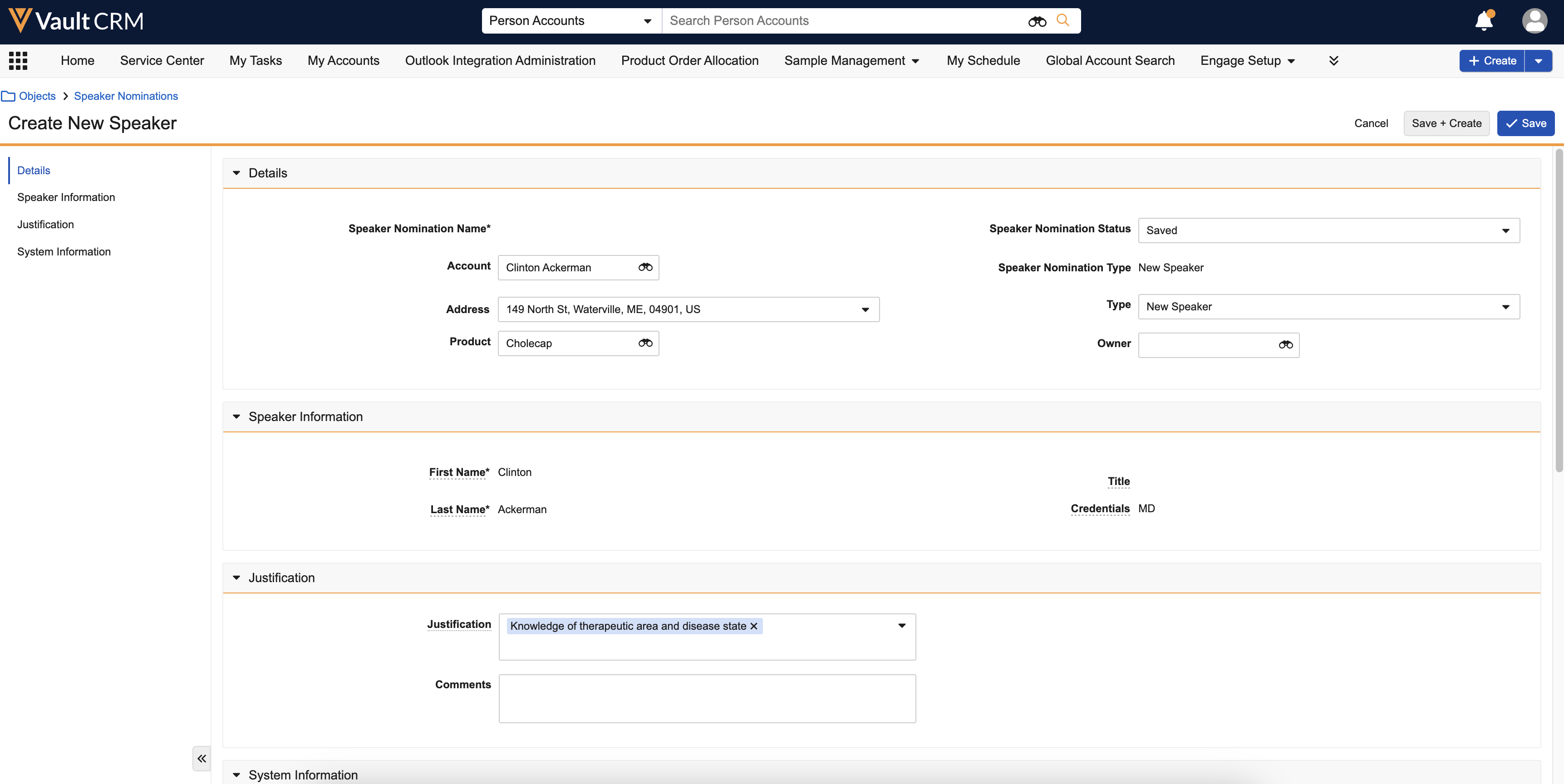This screenshot has width=1564, height=784.
Task: Remove the Knowledge of therapeutic area tag
Action: pos(754,626)
